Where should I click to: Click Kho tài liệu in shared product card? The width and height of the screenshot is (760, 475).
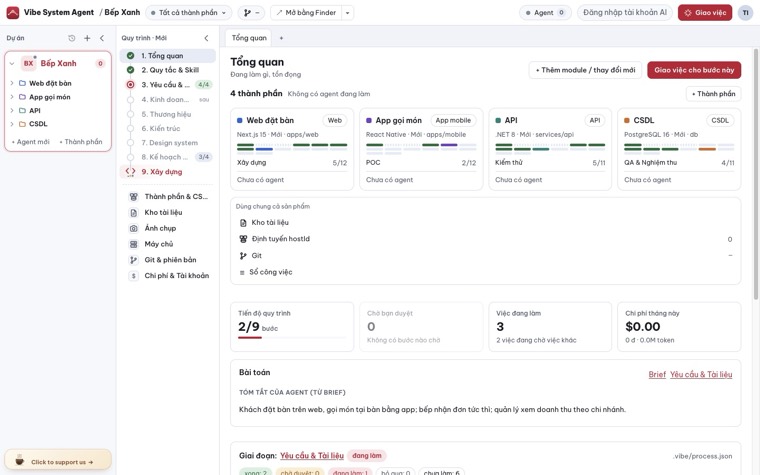(485, 222)
